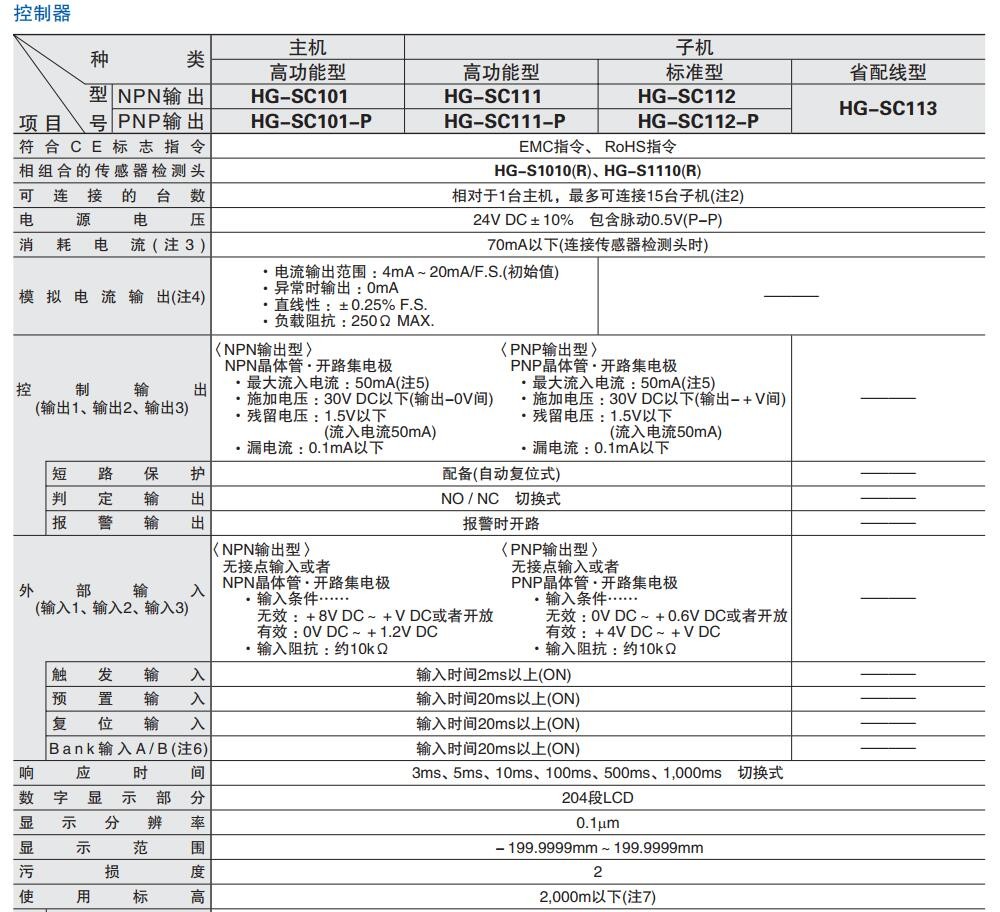The height and width of the screenshot is (912, 1000).
Task: Click the 204段LCD display value
Action: click(x=597, y=798)
